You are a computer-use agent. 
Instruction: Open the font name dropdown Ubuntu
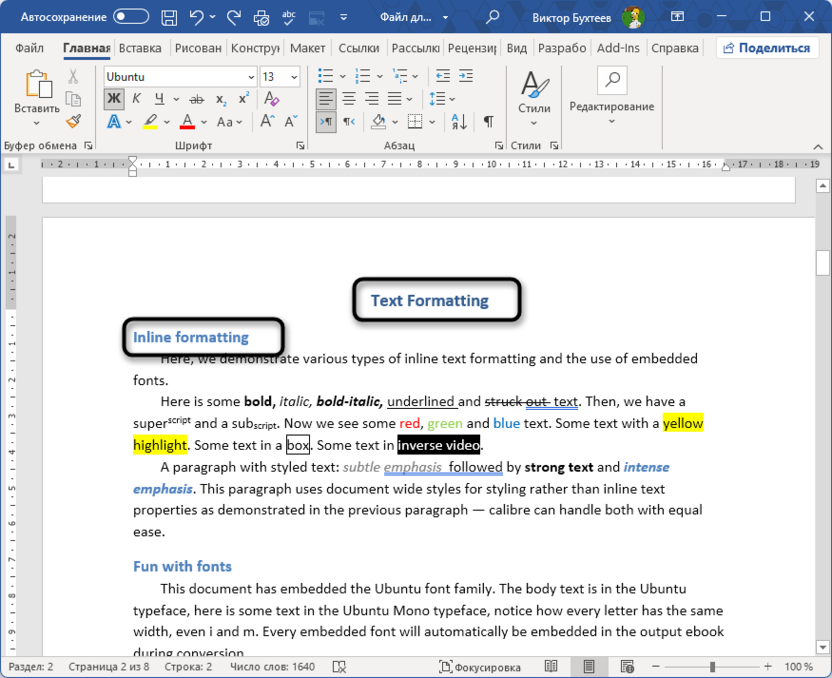[251, 77]
